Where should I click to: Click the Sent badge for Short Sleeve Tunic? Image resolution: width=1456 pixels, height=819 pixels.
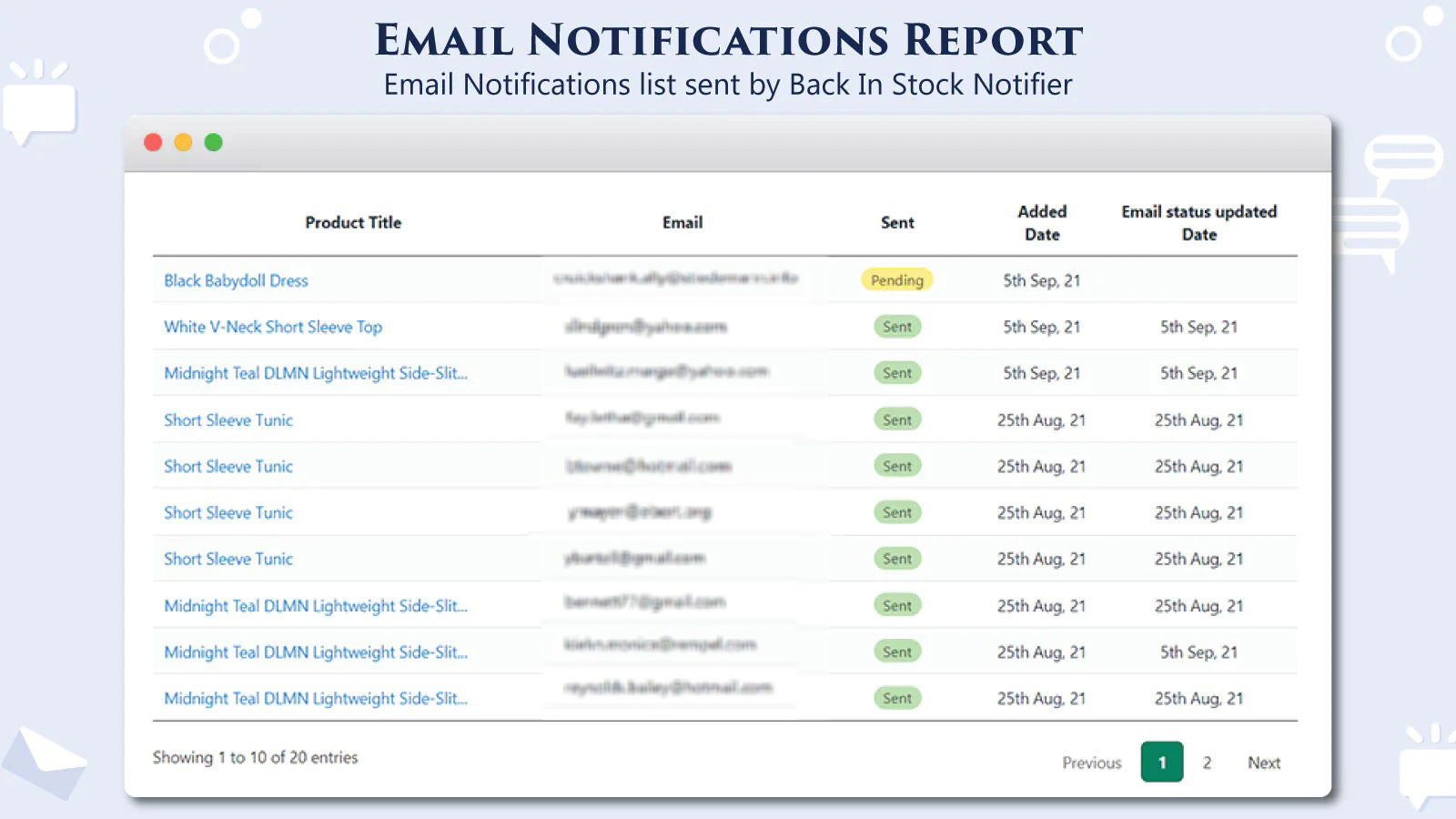[x=896, y=420]
